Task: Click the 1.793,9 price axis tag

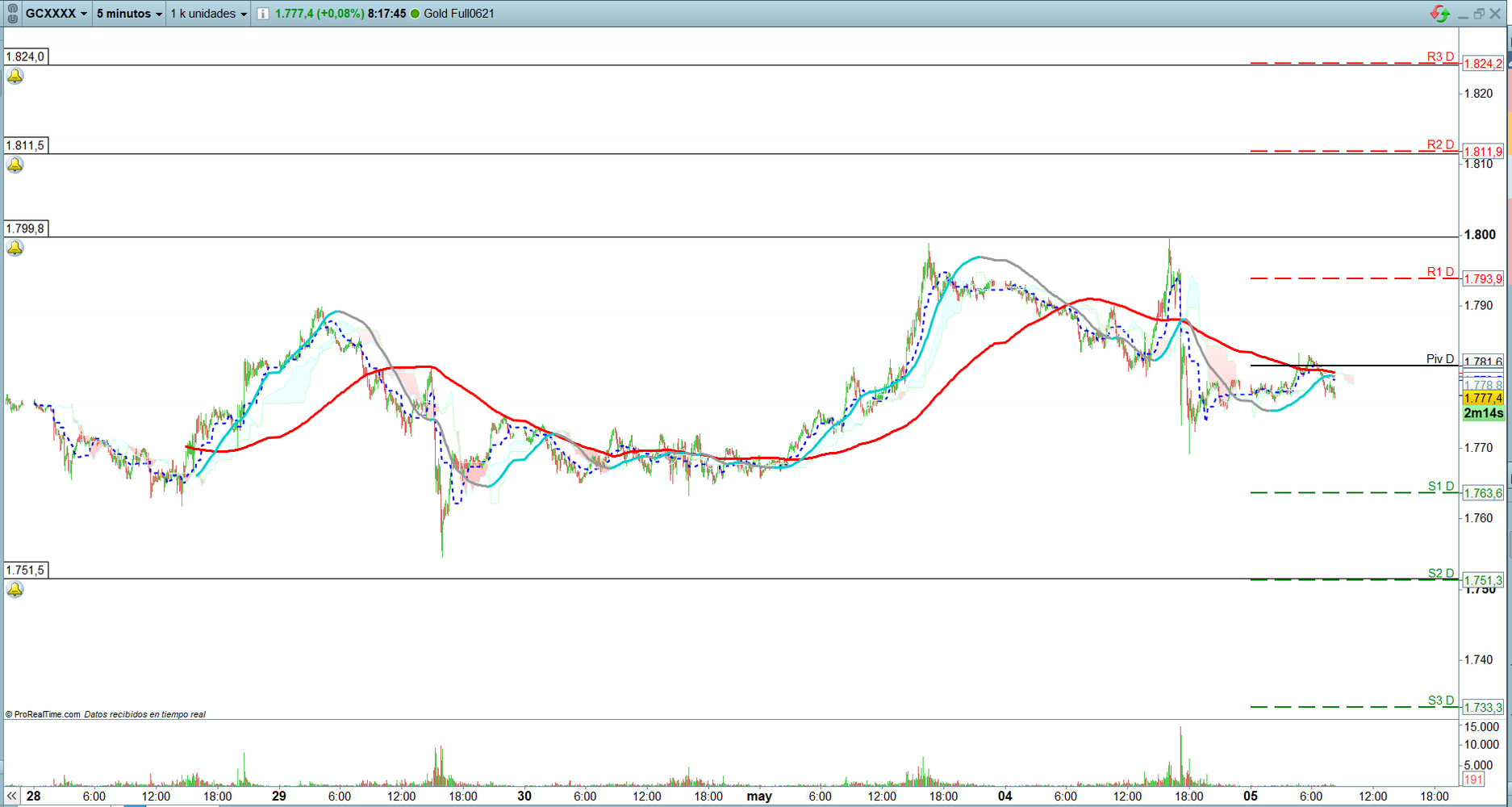Action: tap(1483, 279)
